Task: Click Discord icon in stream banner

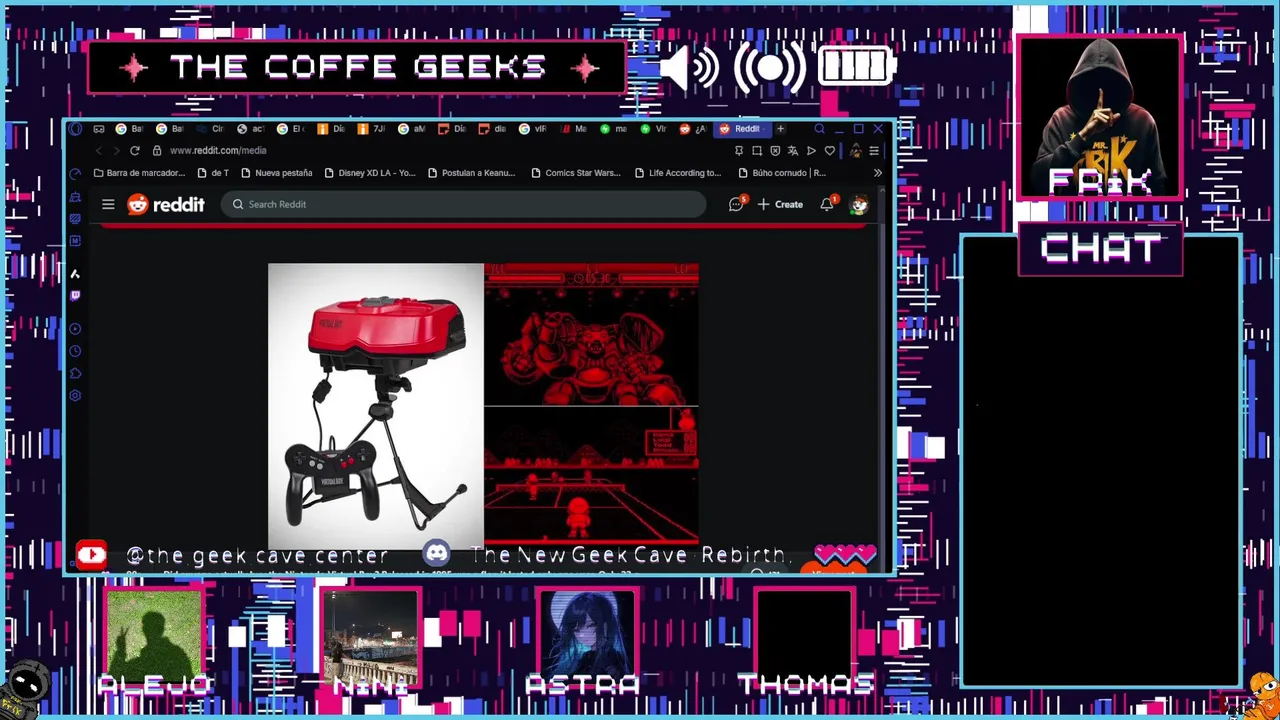Action: 437,554
